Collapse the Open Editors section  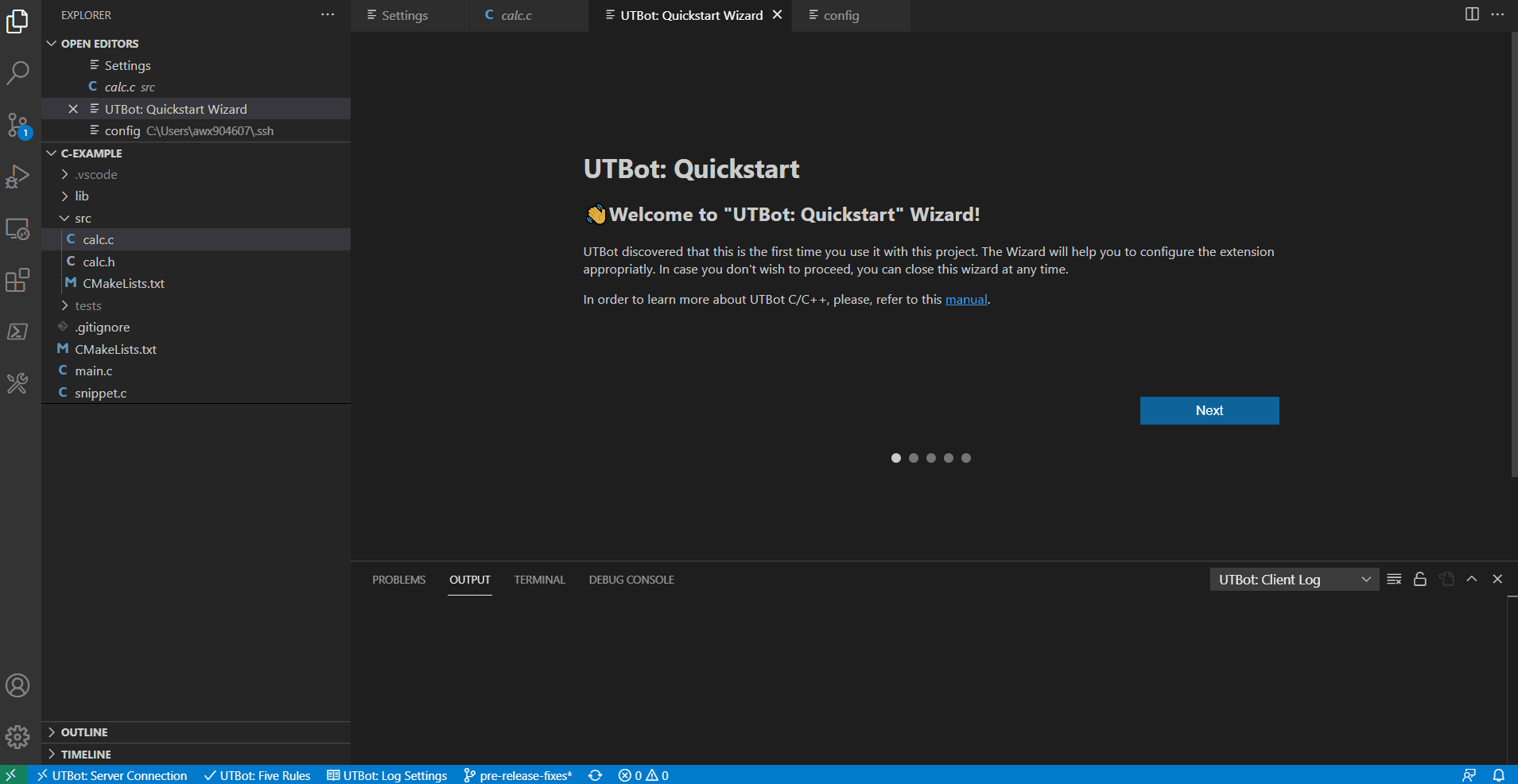pyautogui.click(x=196, y=44)
